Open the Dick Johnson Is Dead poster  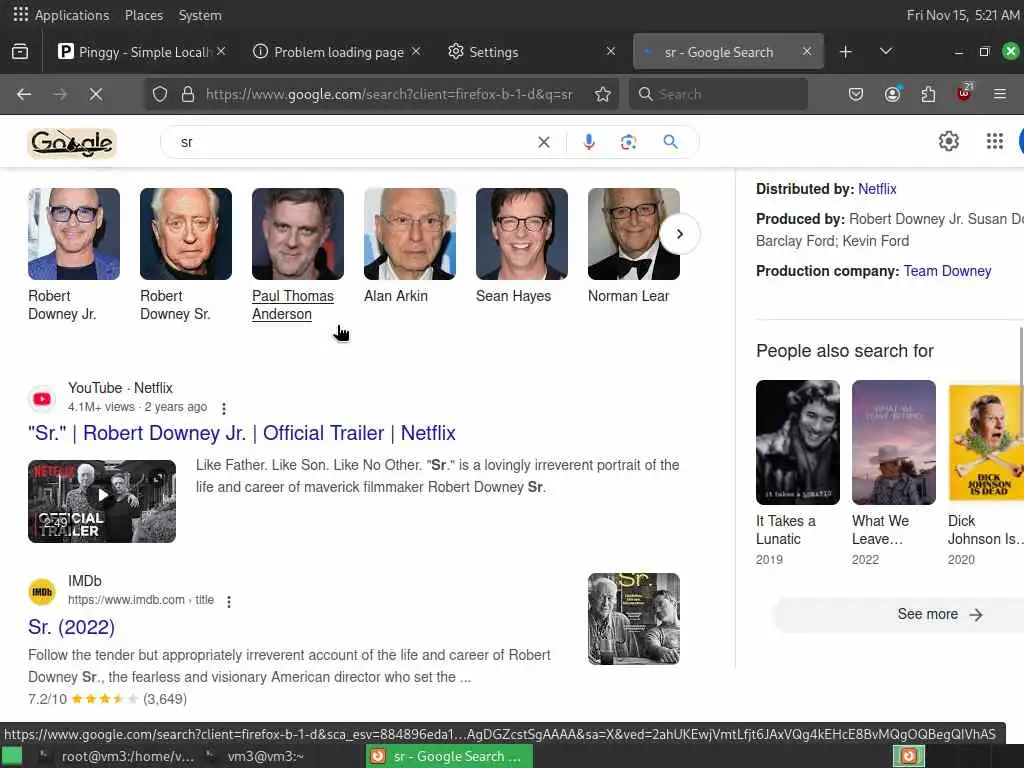tap(986, 442)
